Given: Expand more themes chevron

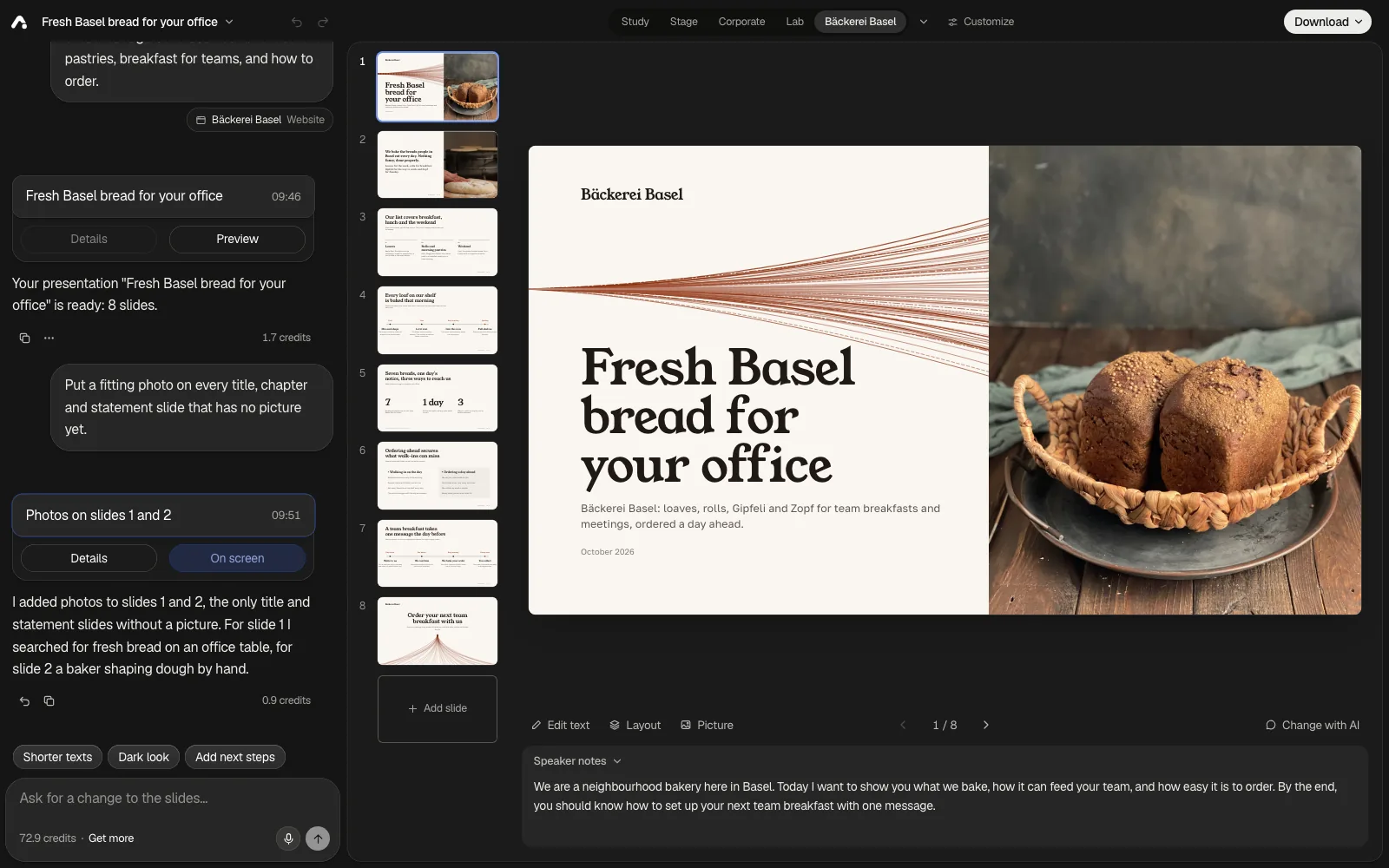Looking at the screenshot, I should pyautogui.click(x=924, y=22).
